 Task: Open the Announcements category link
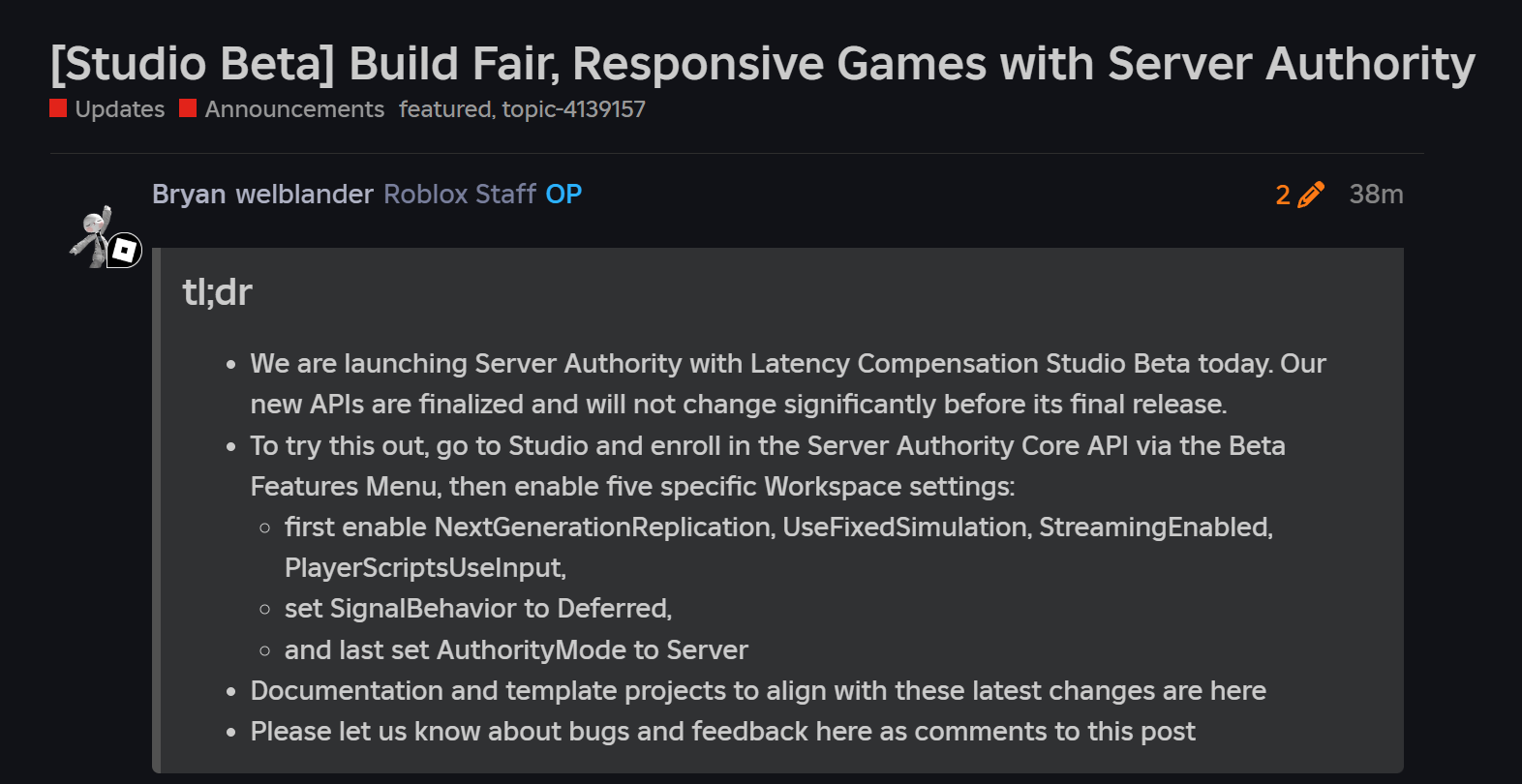(x=294, y=109)
